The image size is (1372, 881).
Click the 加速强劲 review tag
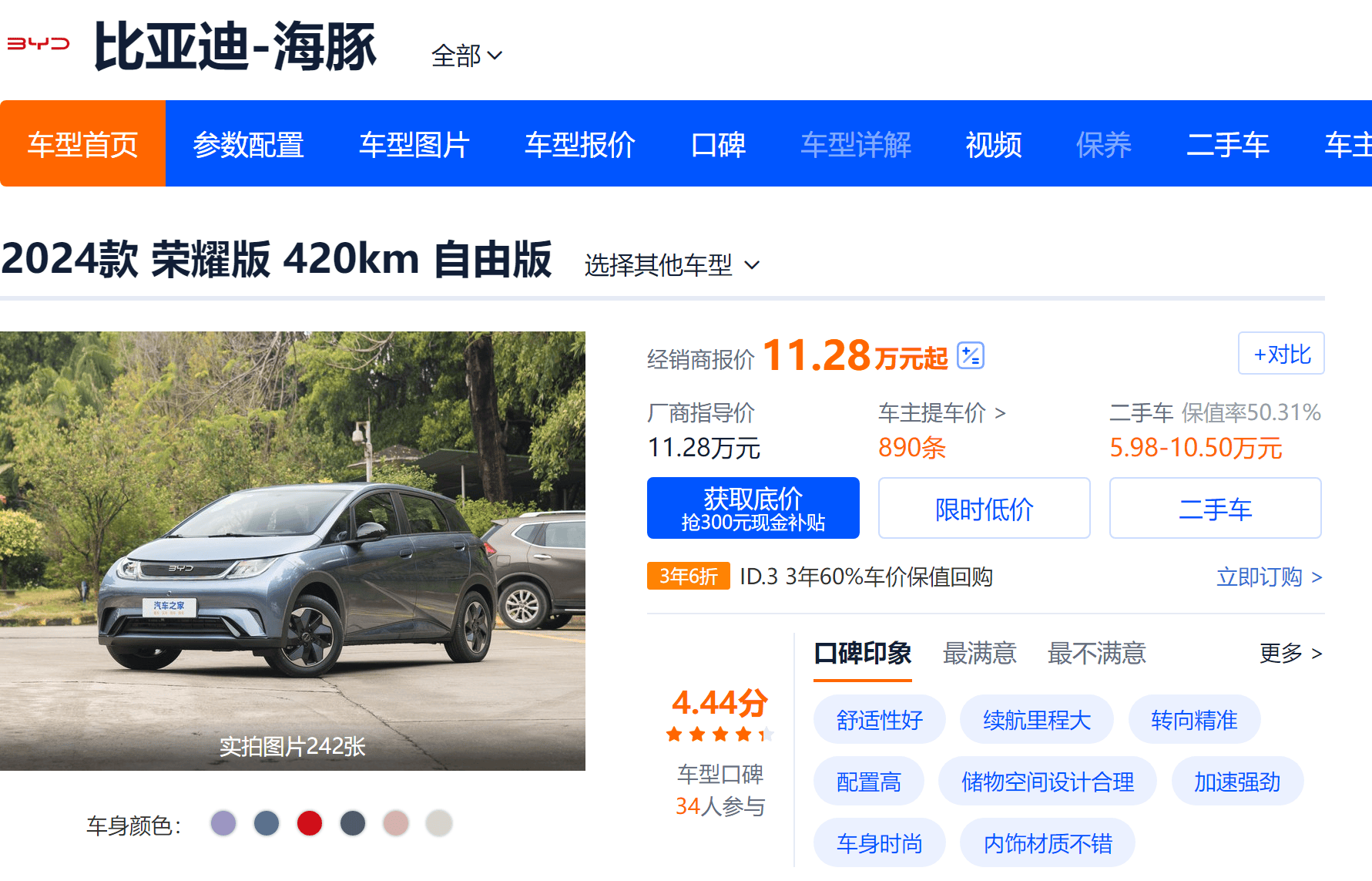click(x=1237, y=781)
